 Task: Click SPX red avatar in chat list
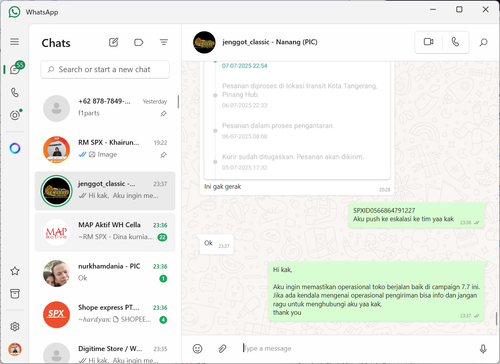(56, 315)
